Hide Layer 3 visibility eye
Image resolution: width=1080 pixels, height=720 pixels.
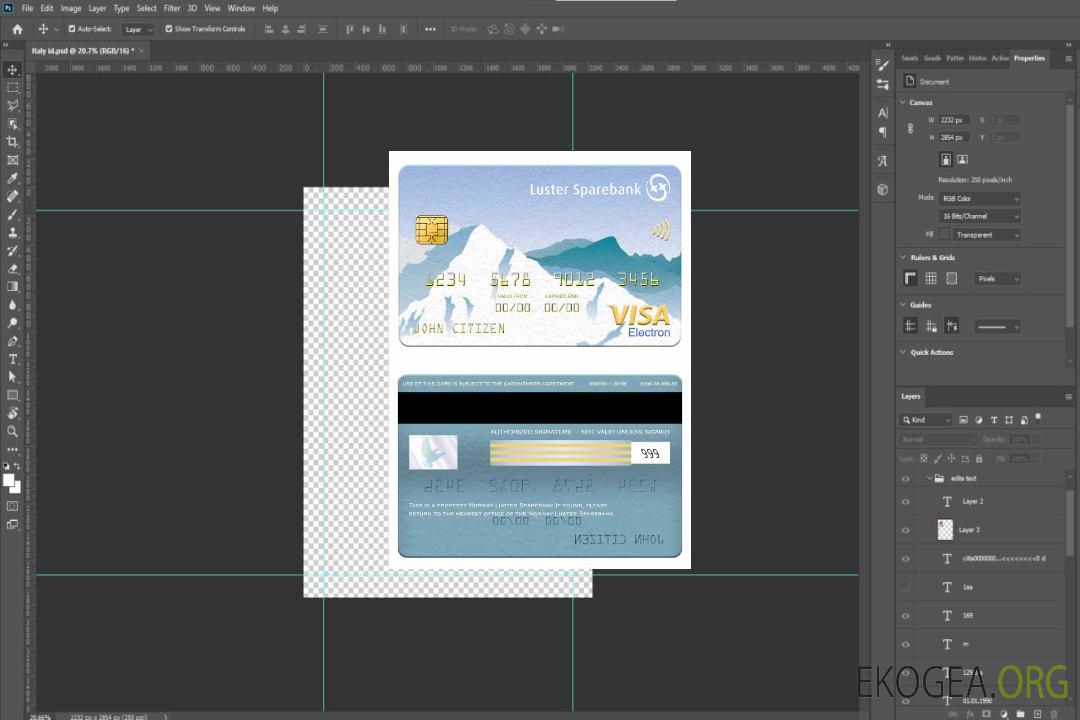click(906, 531)
